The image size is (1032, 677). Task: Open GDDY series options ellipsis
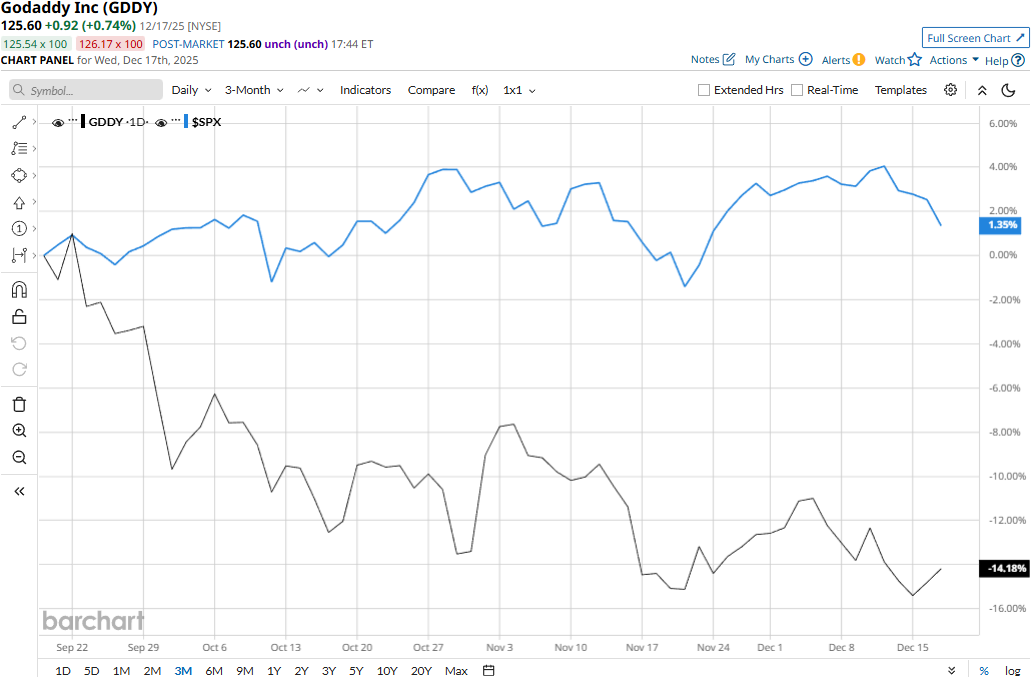73,120
